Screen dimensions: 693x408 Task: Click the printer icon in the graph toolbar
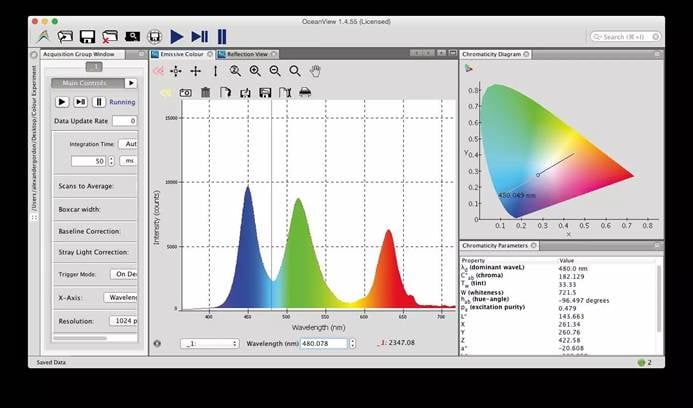click(305, 92)
